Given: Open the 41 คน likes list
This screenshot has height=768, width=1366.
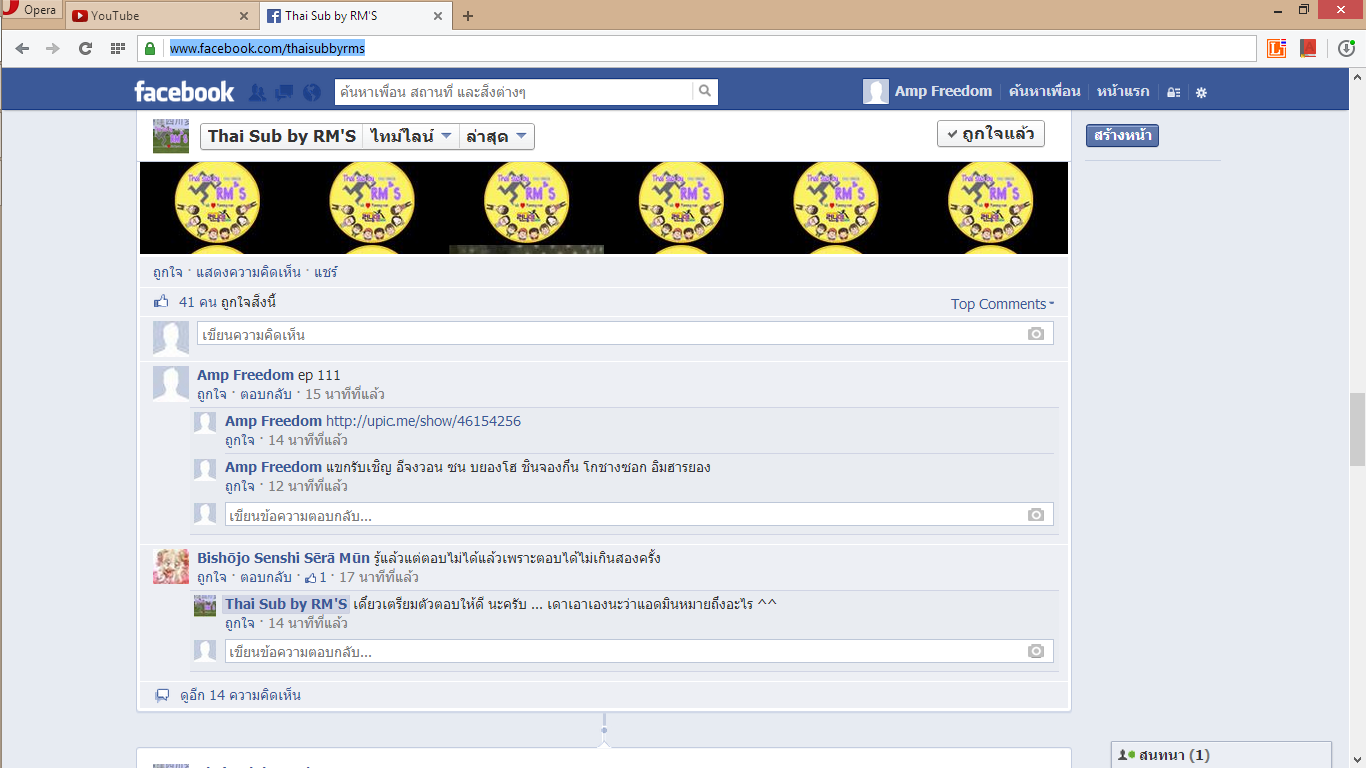Looking at the screenshot, I should [196, 302].
